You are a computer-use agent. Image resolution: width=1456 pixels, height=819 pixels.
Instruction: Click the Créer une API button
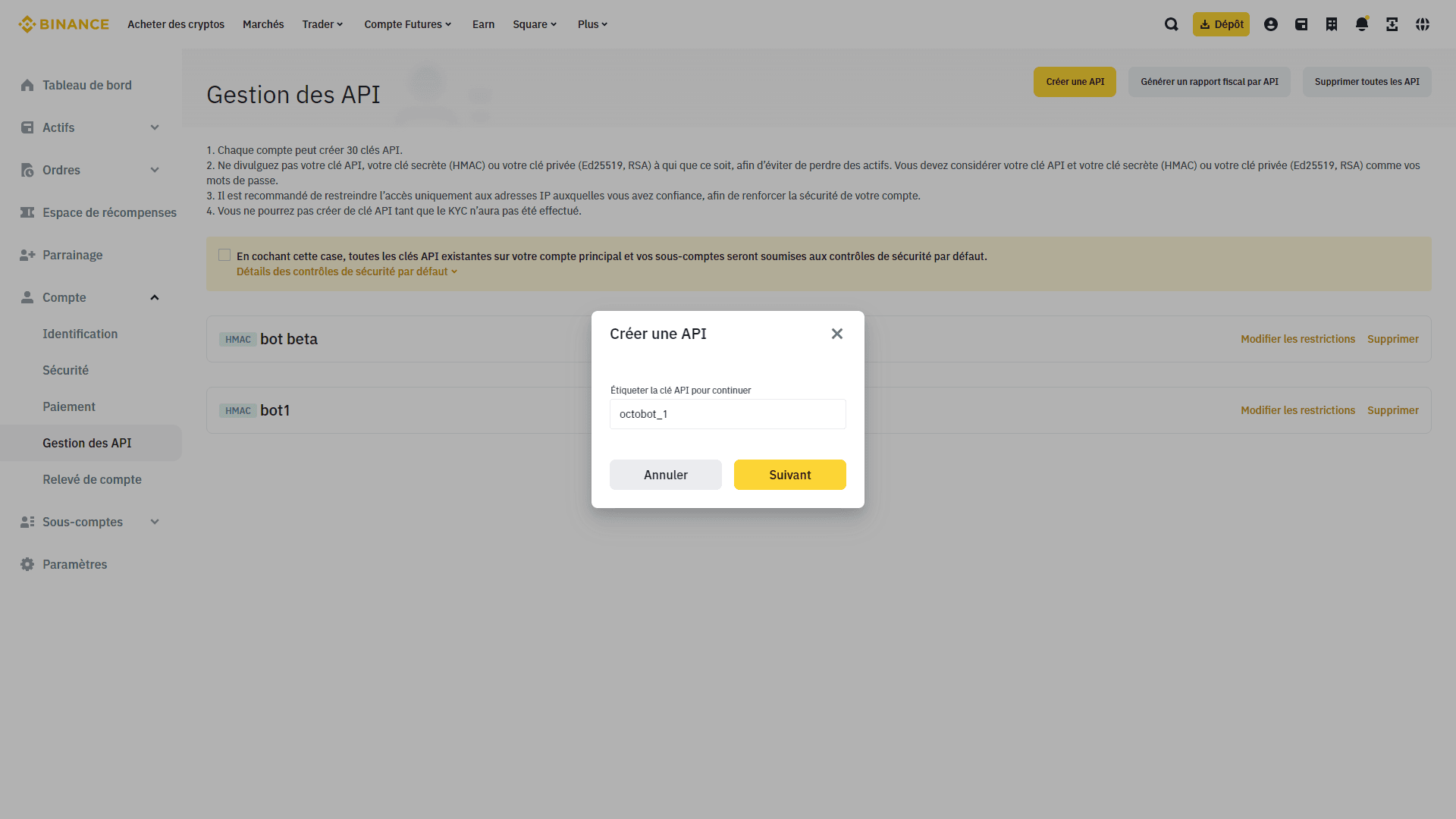click(x=1075, y=82)
